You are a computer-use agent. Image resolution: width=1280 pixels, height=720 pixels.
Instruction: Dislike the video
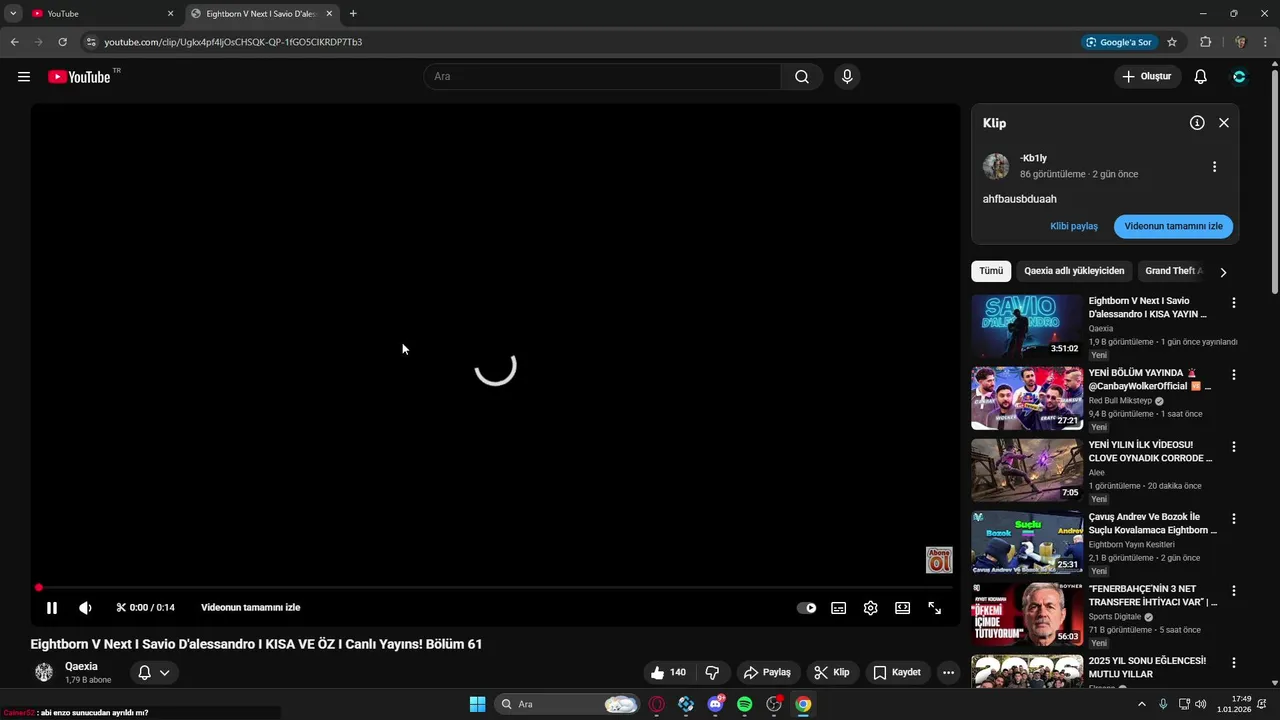click(x=712, y=672)
